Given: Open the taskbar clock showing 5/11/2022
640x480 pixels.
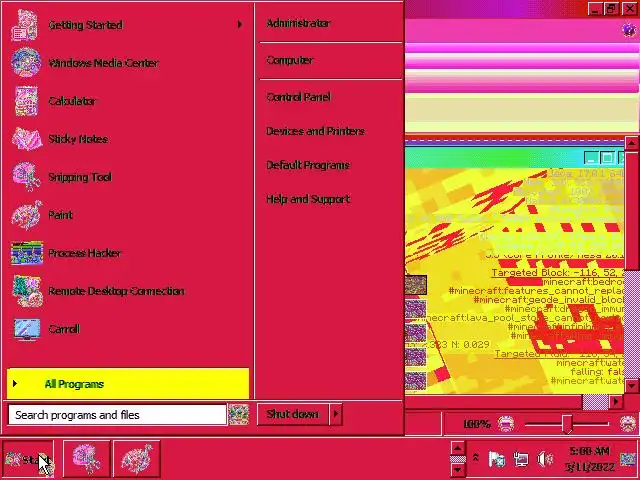Looking at the screenshot, I should tap(589, 459).
